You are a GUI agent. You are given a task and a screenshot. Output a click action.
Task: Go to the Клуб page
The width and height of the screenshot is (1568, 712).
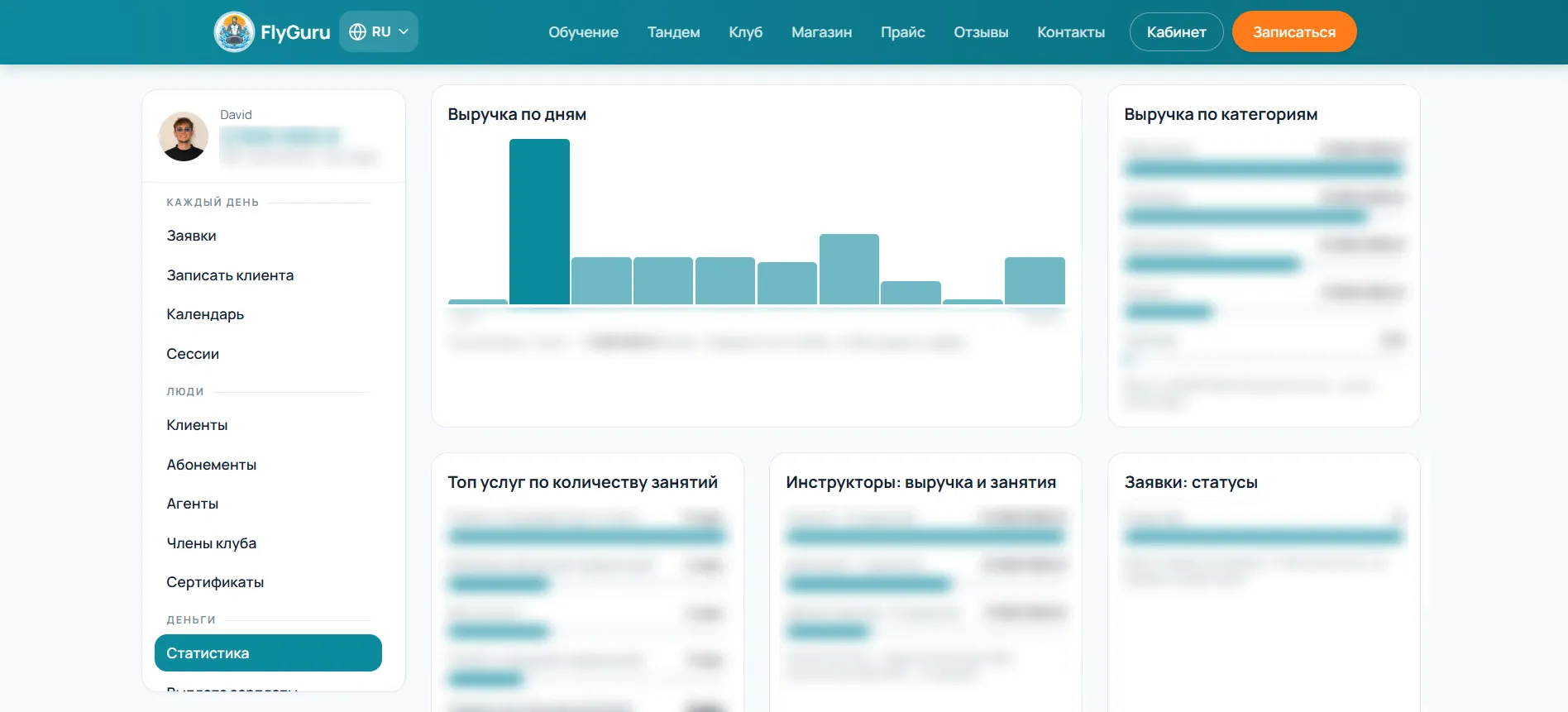(x=745, y=32)
